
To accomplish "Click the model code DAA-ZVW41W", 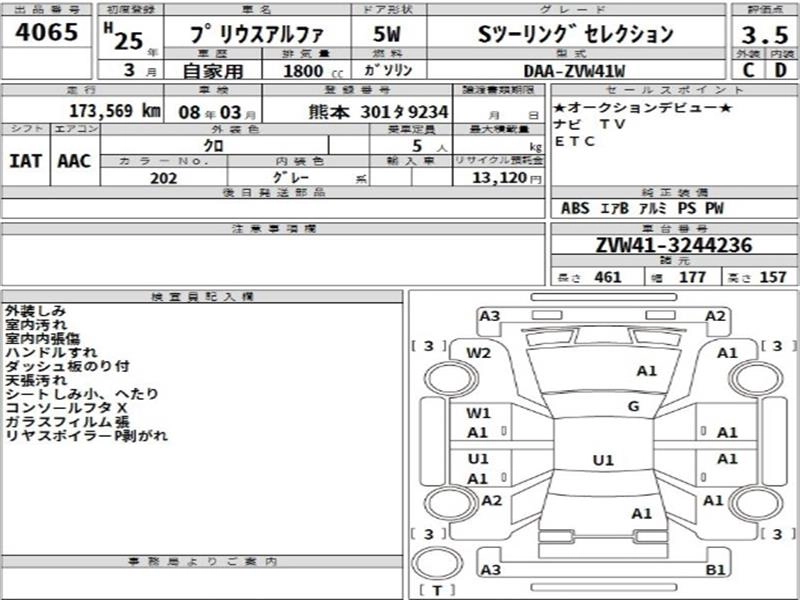I will 574,71.
